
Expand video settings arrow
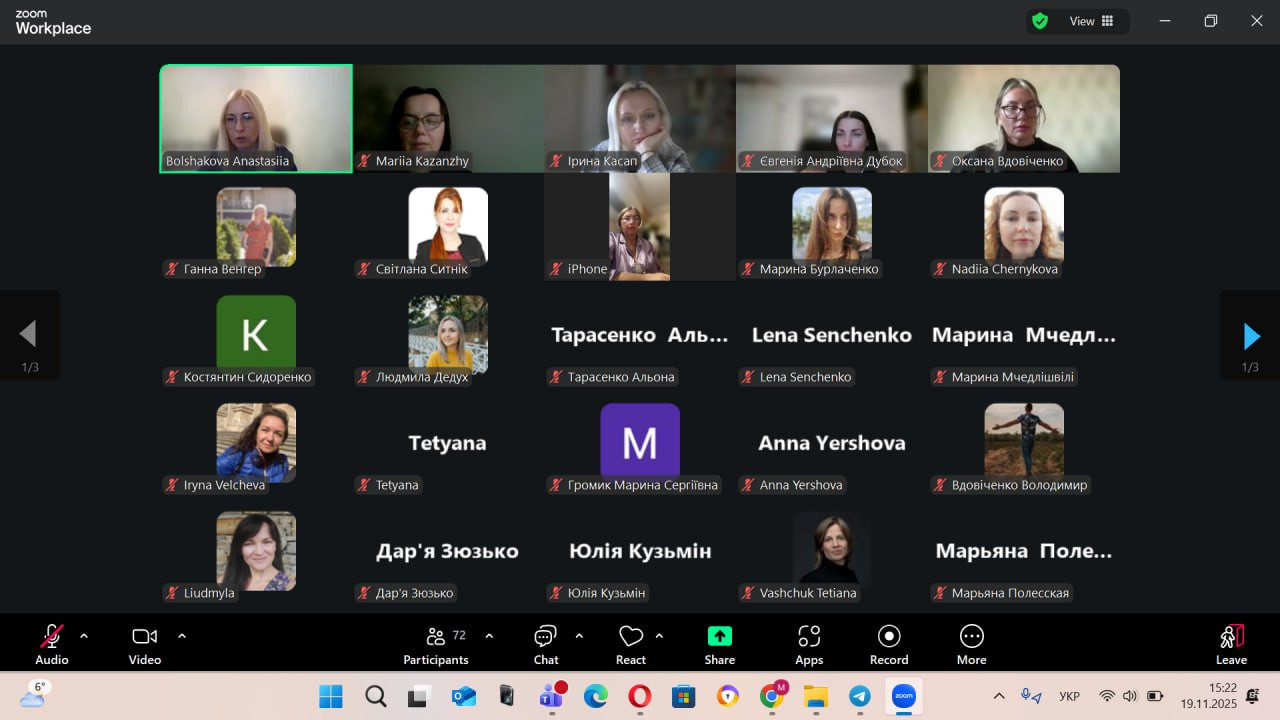pyautogui.click(x=182, y=635)
